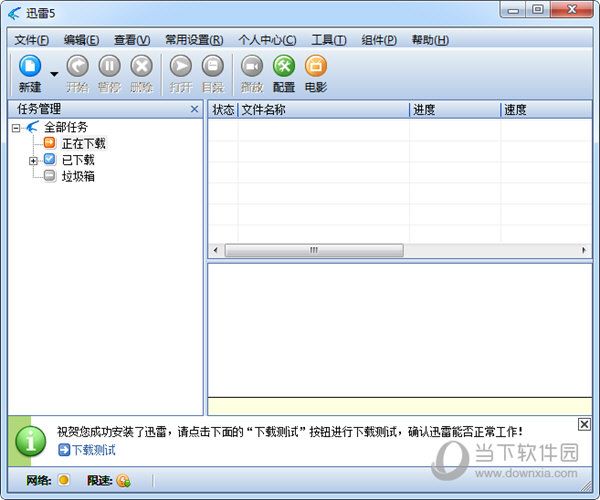Viewport: 600px width, 500px height.
Task: Click the 暂停 pause toolbar icon
Action: click(109, 66)
